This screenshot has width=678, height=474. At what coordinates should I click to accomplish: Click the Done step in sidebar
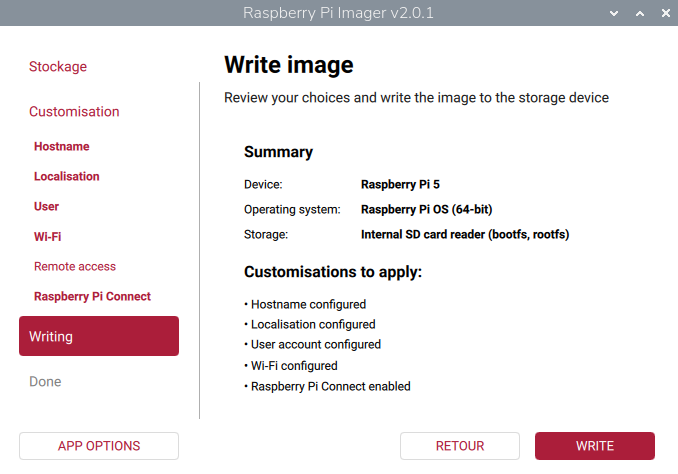(x=45, y=382)
